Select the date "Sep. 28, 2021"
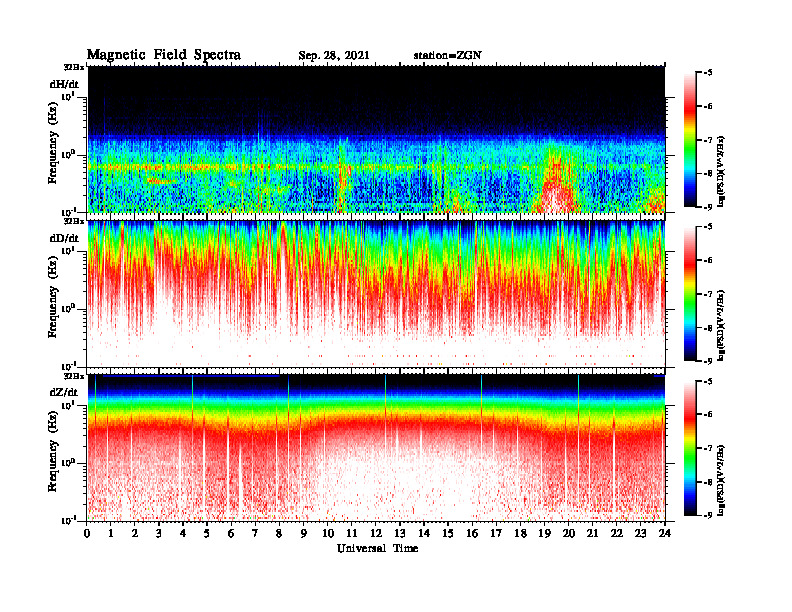This screenshot has height=612, width=792. point(334,56)
